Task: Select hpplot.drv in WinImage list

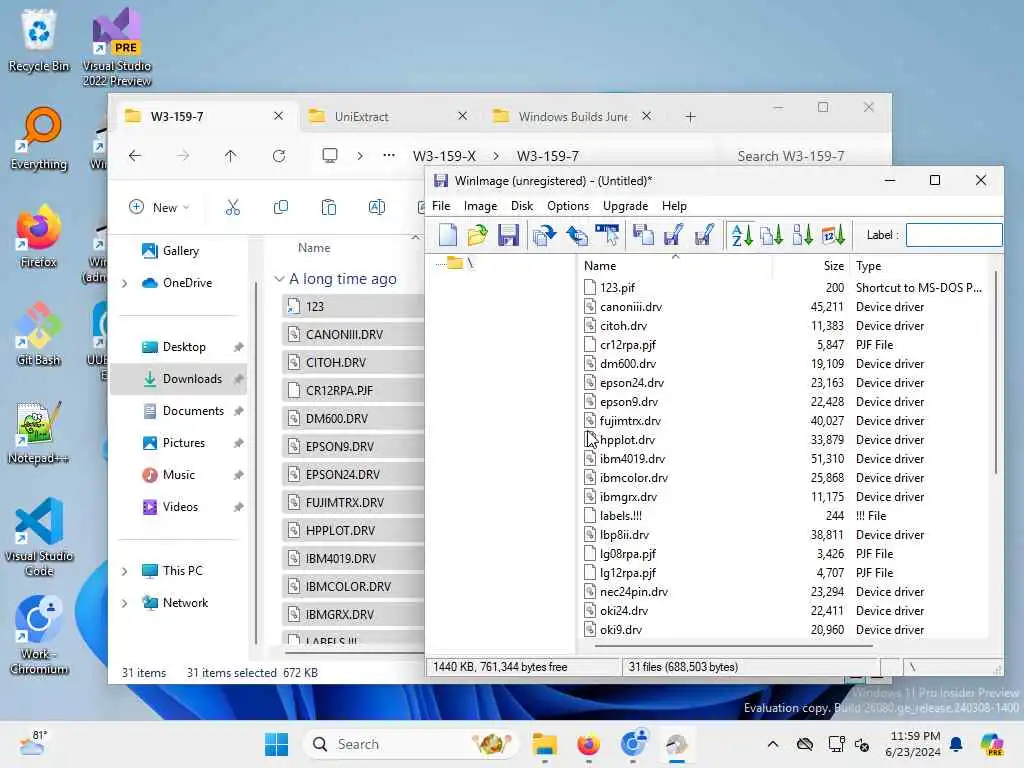Action: 627,440
